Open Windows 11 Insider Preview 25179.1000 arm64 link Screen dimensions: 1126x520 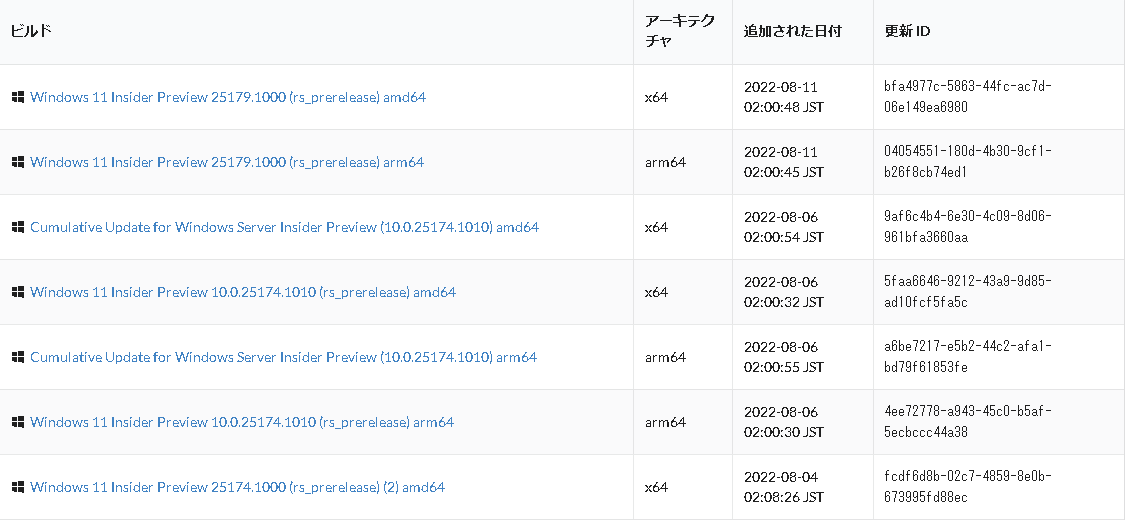[x=227, y=162]
